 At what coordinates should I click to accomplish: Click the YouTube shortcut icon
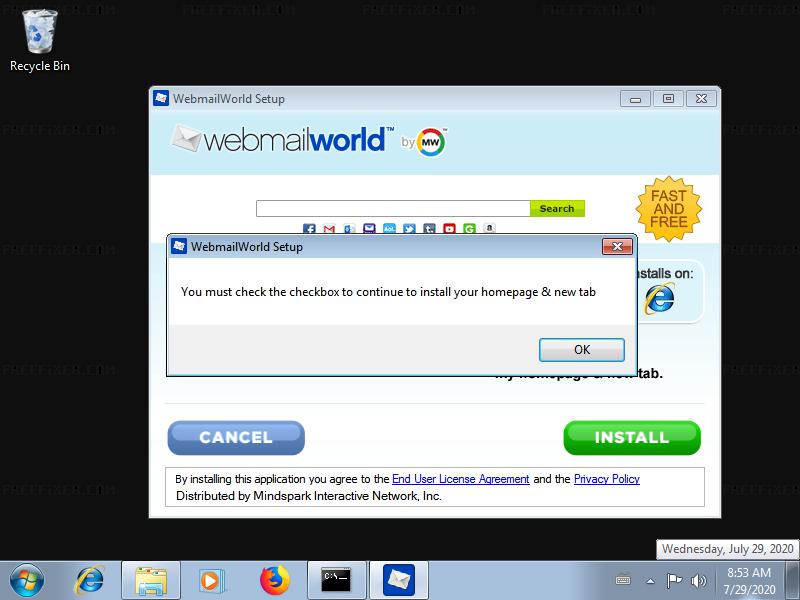449,229
